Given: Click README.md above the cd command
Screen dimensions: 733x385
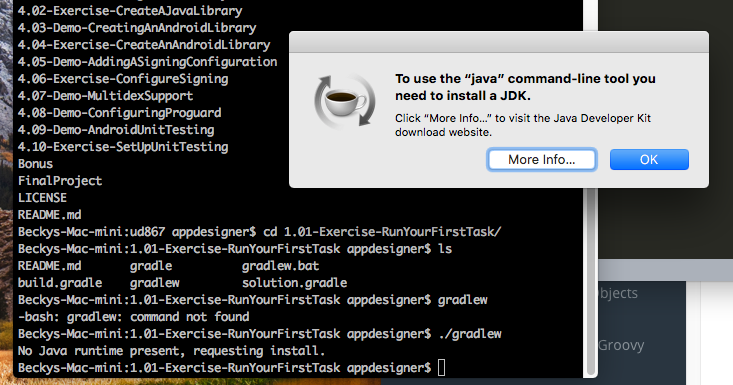Looking at the screenshot, I should [49, 215].
